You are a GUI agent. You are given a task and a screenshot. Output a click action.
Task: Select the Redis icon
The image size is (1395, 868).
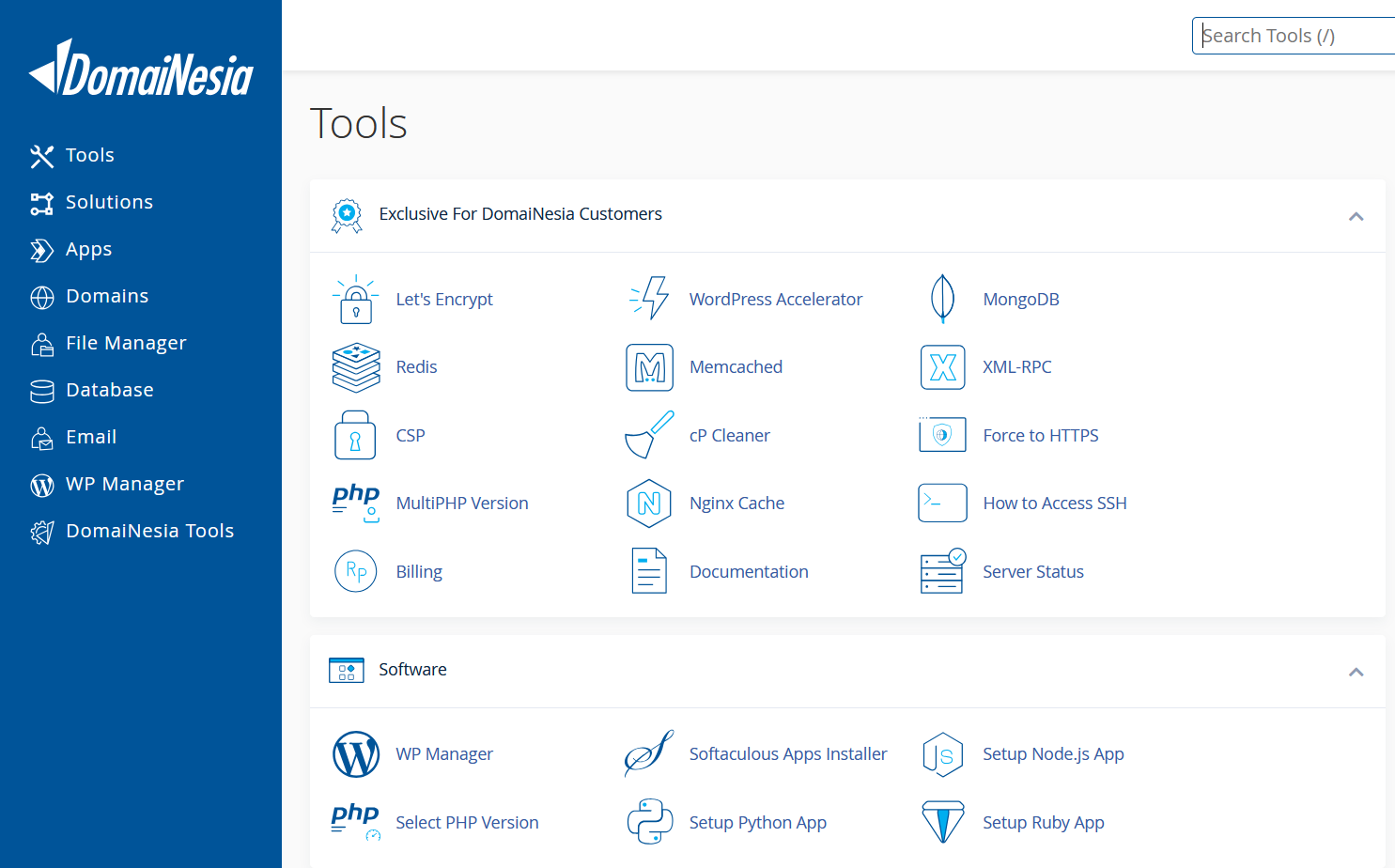click(357, 366)
